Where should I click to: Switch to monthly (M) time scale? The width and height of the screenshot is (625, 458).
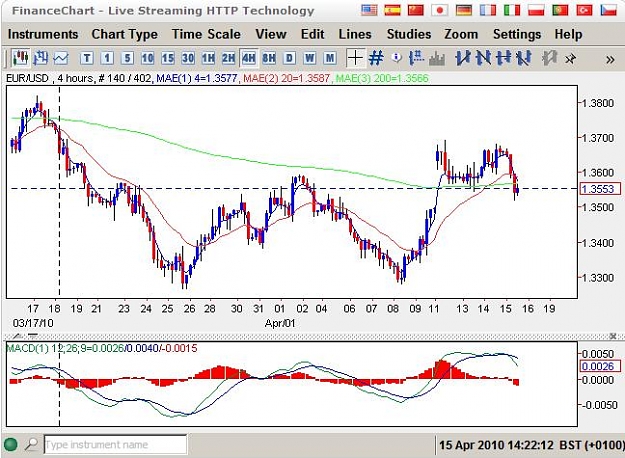pos(330,59)
